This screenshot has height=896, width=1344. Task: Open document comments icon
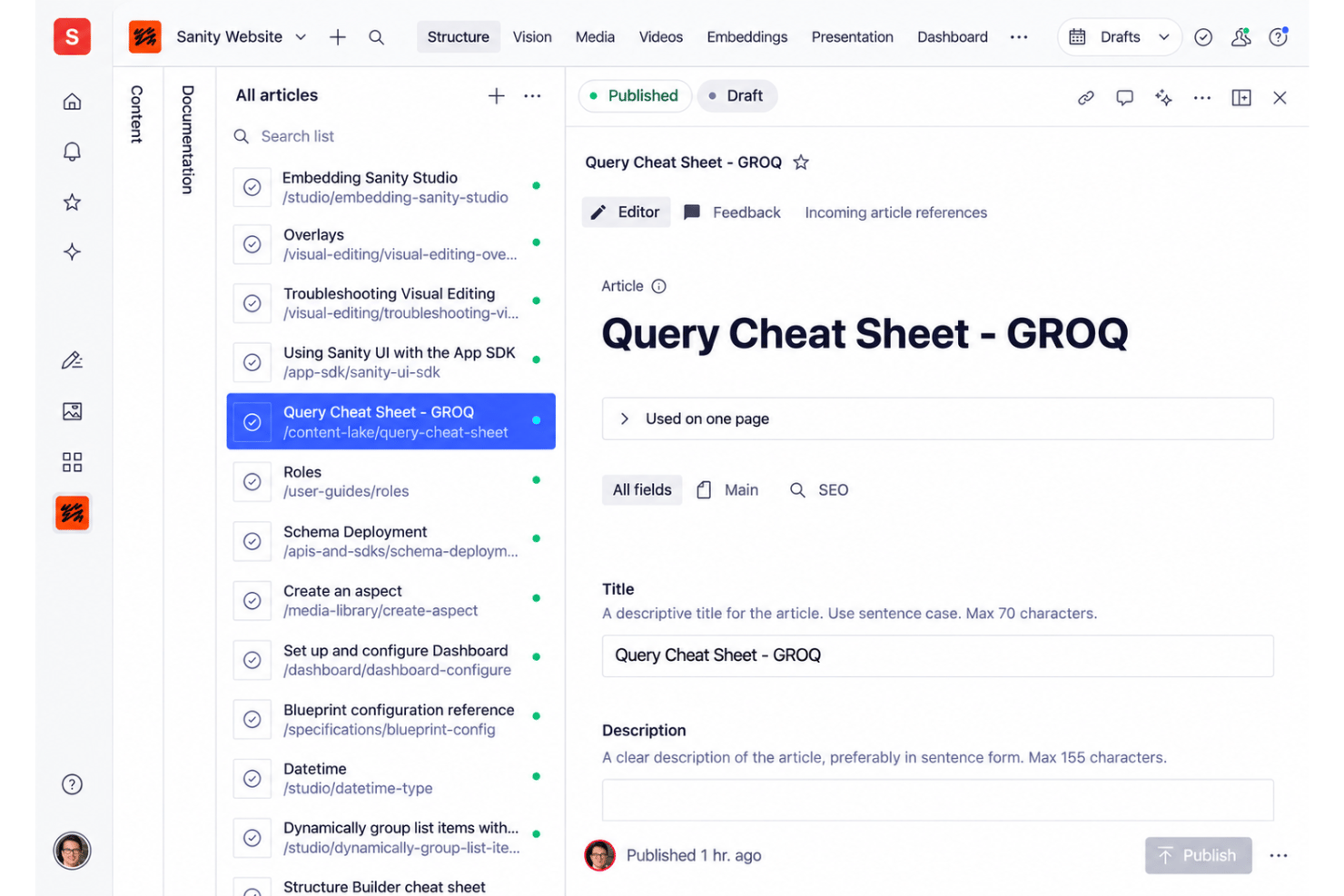(1124, 97)
